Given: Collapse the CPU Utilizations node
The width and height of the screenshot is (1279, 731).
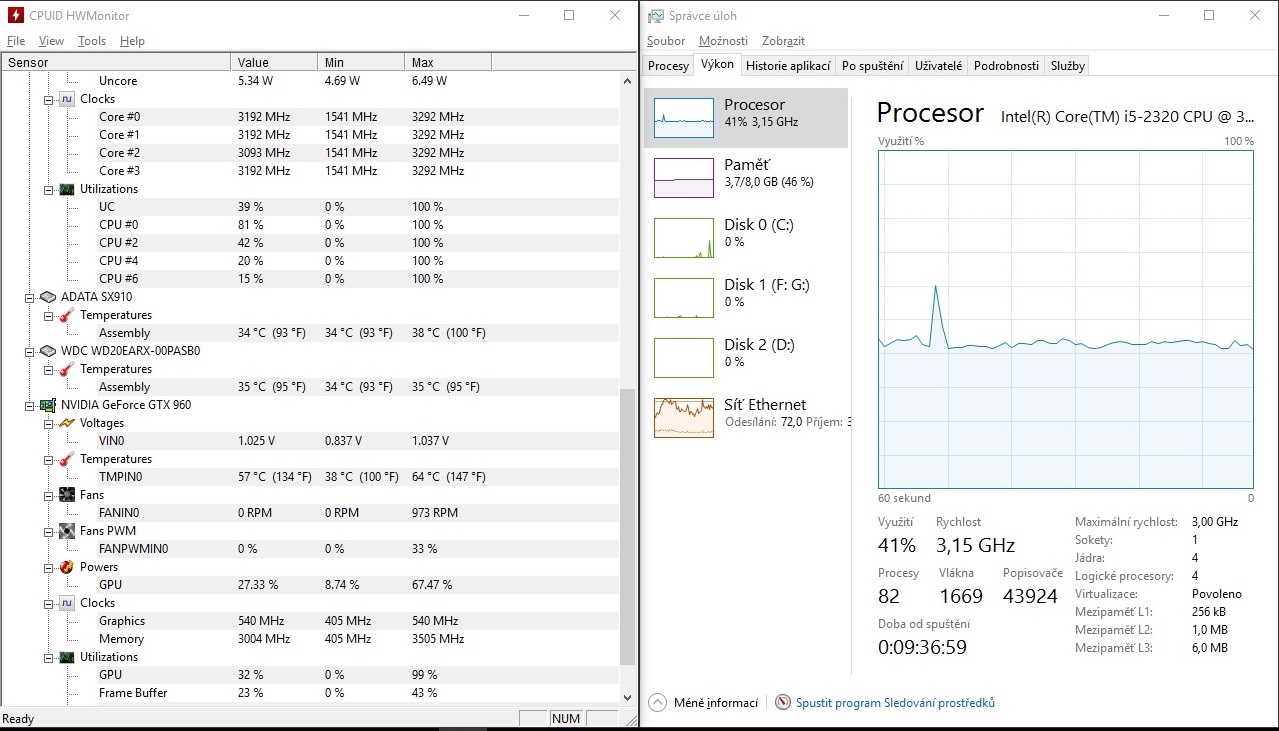Looking at the screenshot, I should pos(48,189).
